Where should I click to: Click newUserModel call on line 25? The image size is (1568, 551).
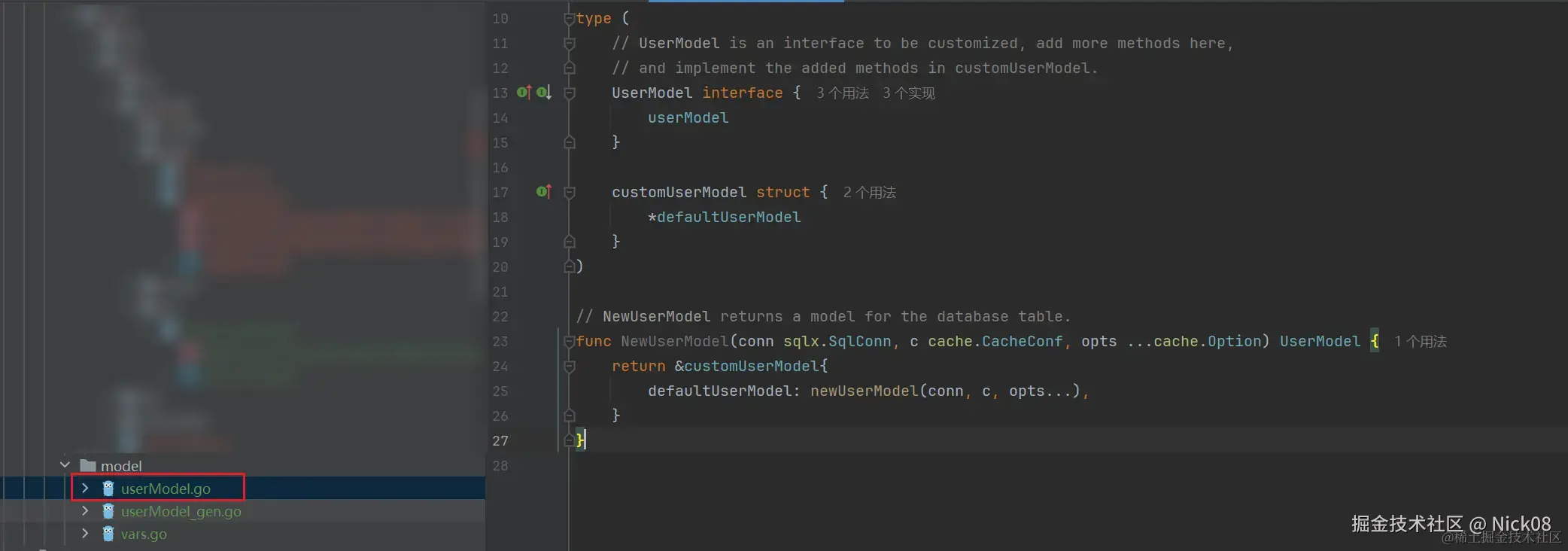coord(865,391)
